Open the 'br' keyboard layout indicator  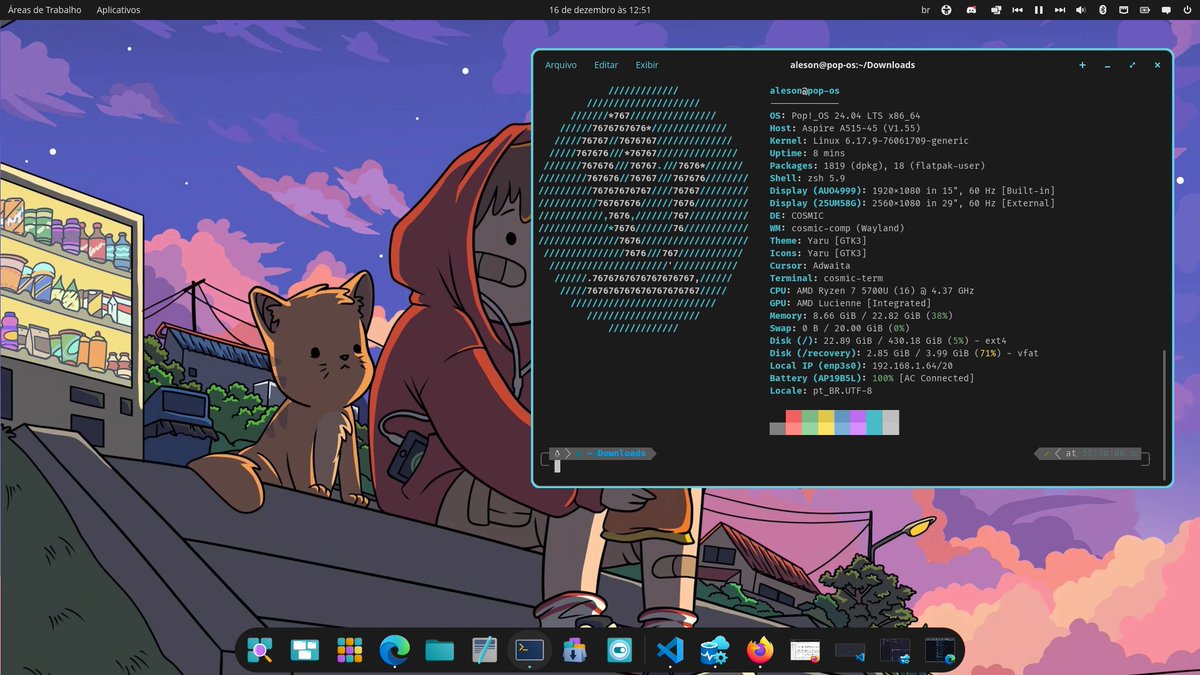tap(925, 9)
